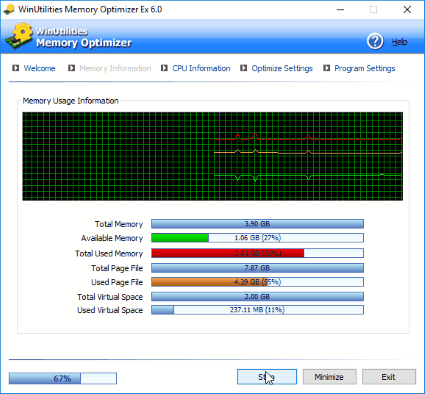Click the 'Available Memory' label
Image resolution: width=425 pixels, height=394 pixels.
[112, 238]
